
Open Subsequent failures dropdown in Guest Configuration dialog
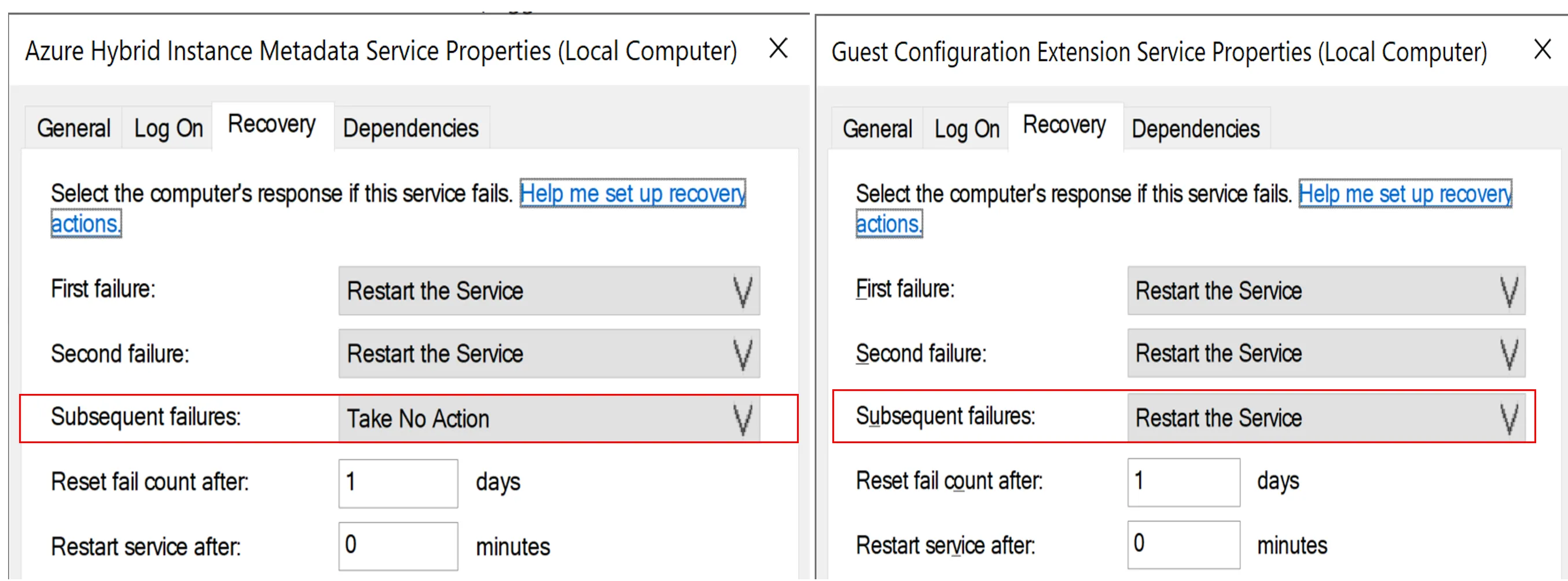pyautogui.click(x=1325, y=418)
